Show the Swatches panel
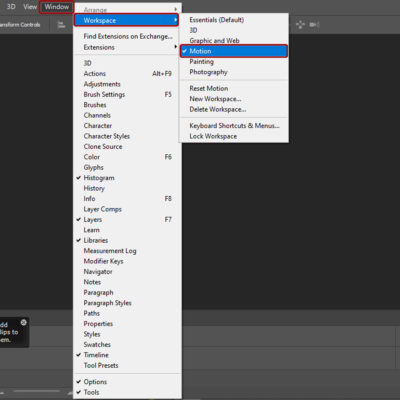Viewport: 400px width, 400px height. pos(127,345)
